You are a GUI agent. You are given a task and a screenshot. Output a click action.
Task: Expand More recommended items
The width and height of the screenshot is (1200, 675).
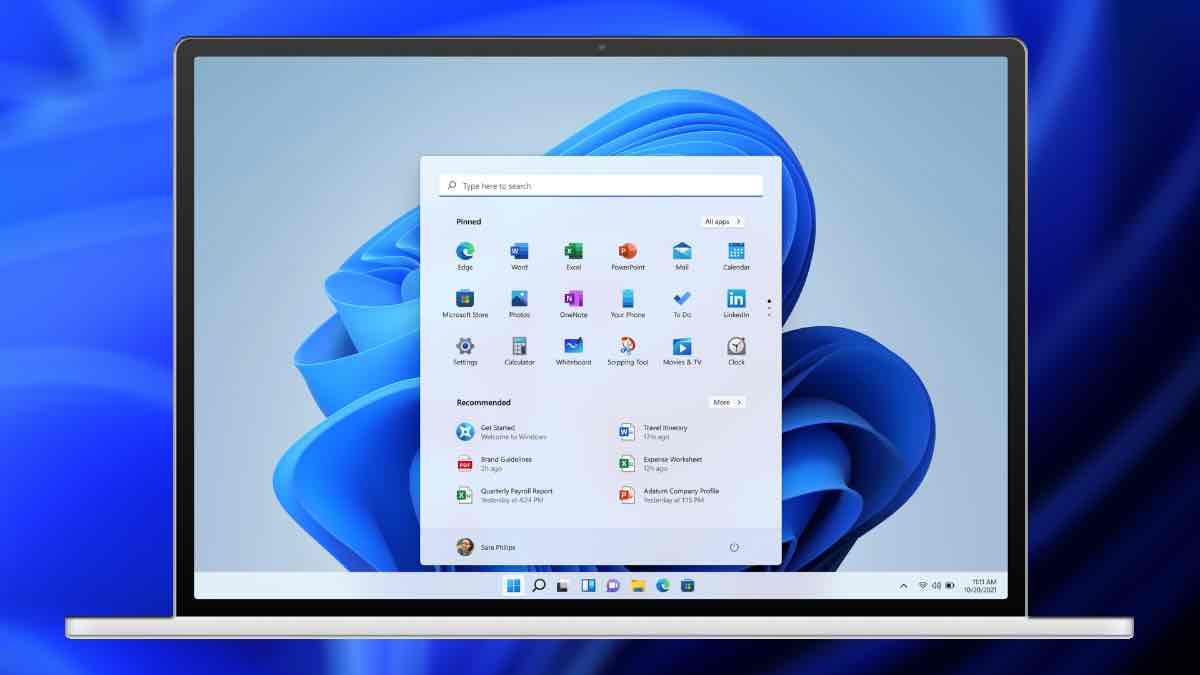pyautogui.click(x=727, y=402)
